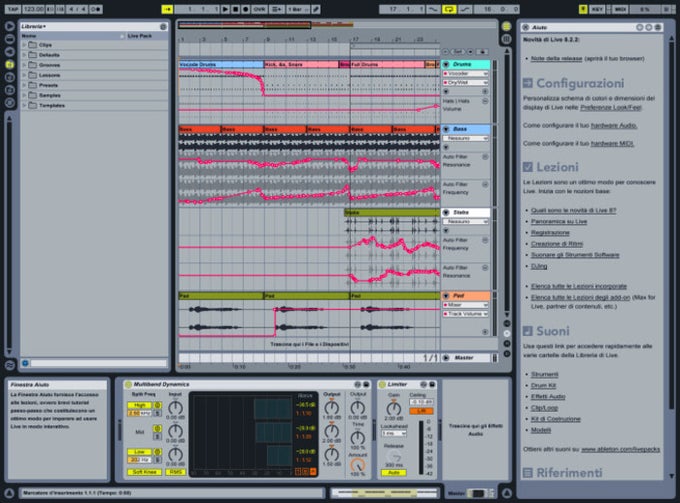Image resolution: width=680 pixels, height=503 pixels.
Task: Expand the Grooves folder
Action: tap(25, 65)
